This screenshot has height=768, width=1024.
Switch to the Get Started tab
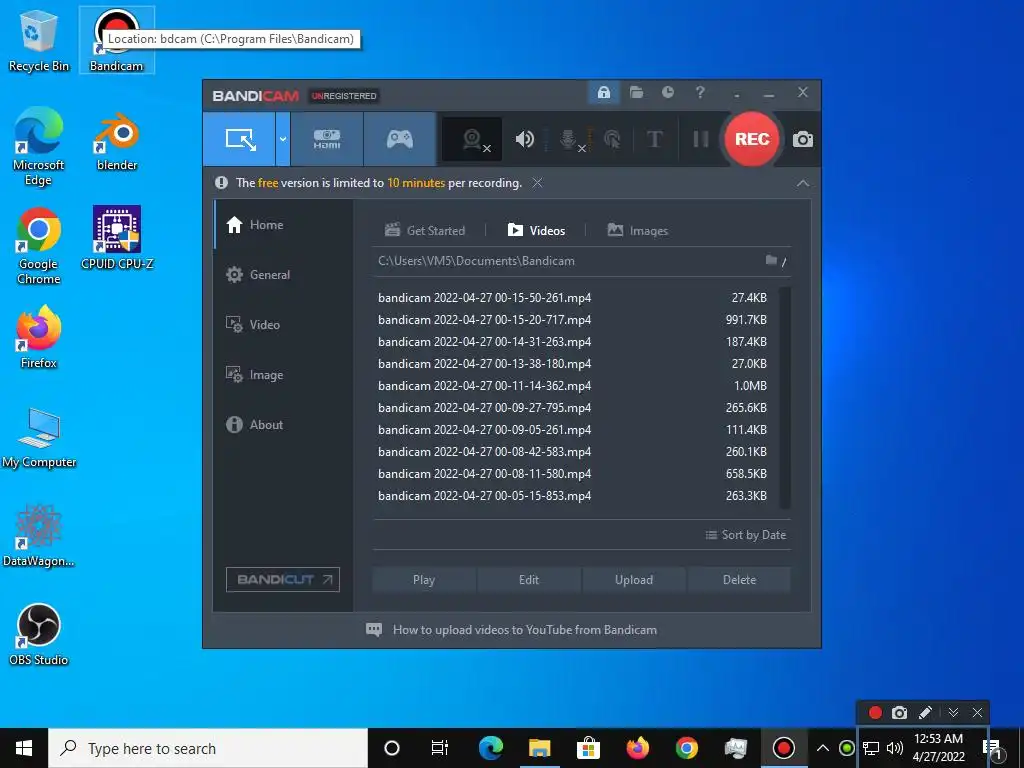coord(425,231)
